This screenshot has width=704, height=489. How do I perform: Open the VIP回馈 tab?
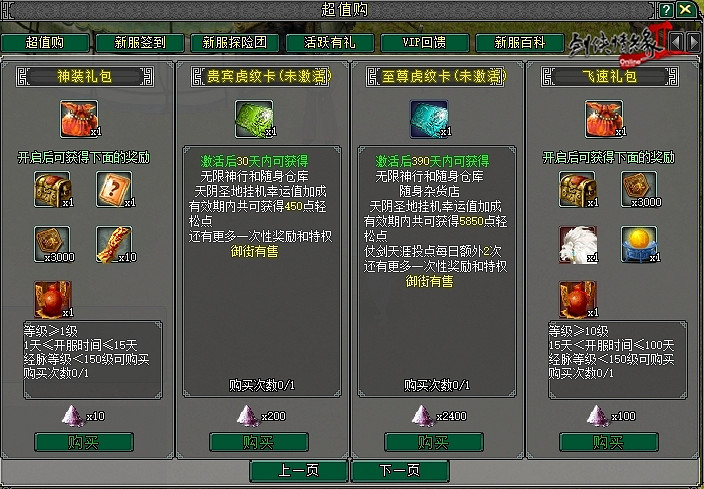[425, 43]
